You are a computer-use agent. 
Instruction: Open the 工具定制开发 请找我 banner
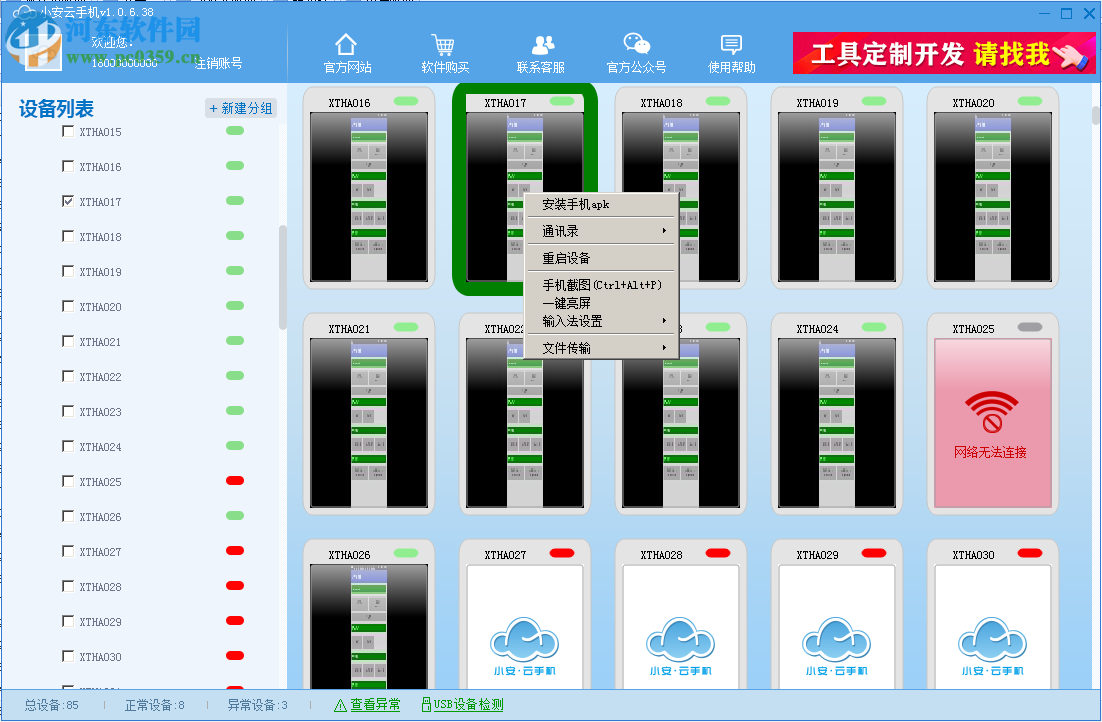[944, 54]
